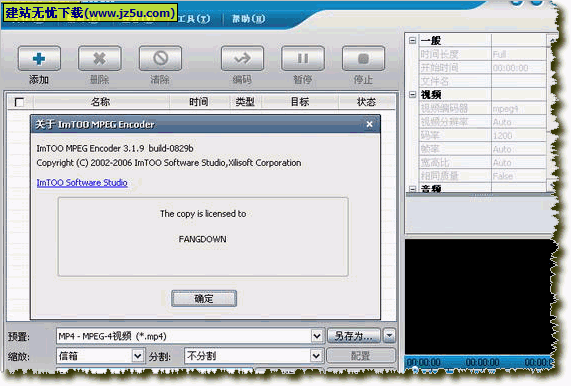
Task: Open the 分割 split dropdown
Action: 316,356
